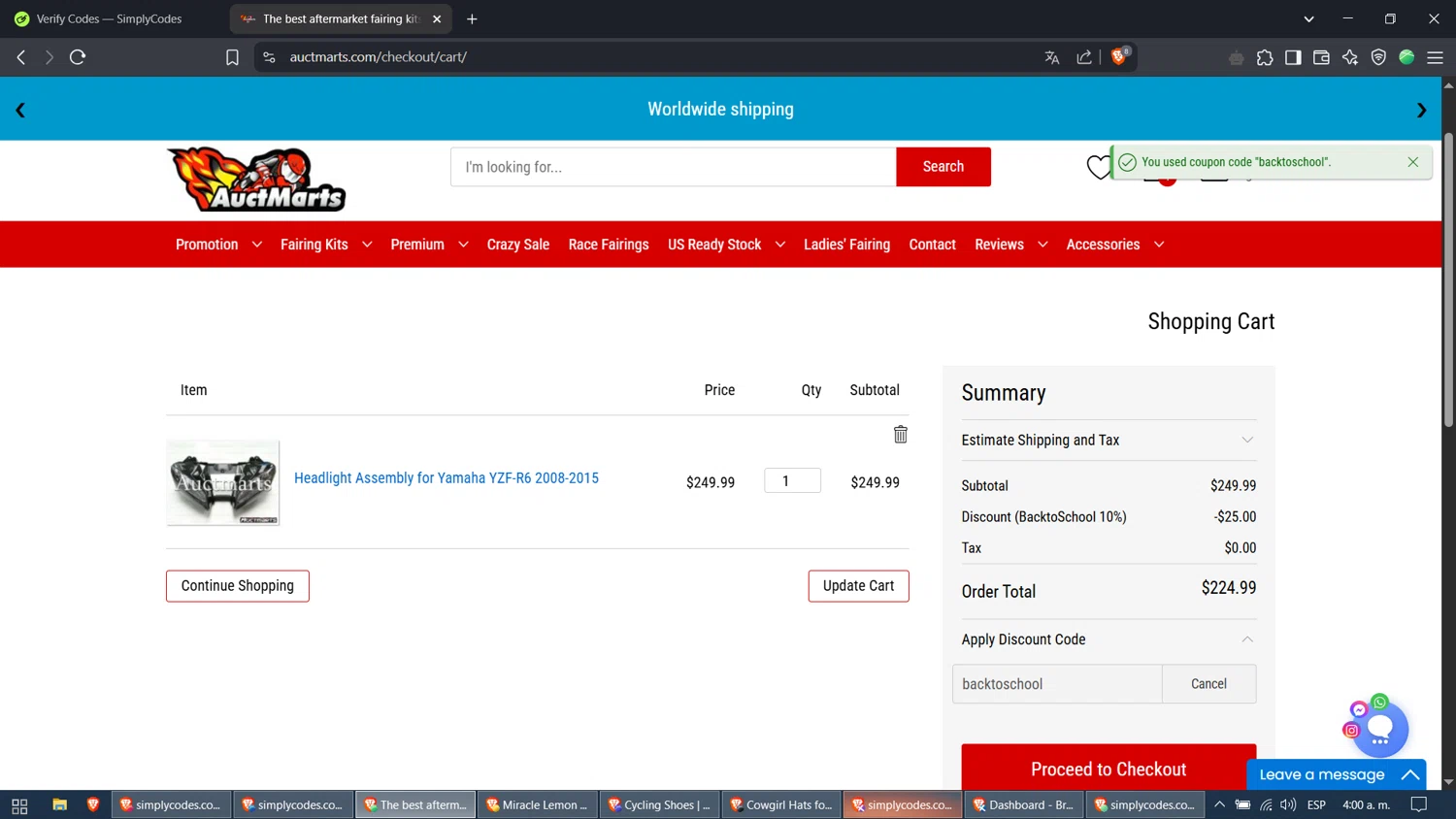Click the discount code text field
The image size is (1456, 819).
click(x=1057, y=684)
